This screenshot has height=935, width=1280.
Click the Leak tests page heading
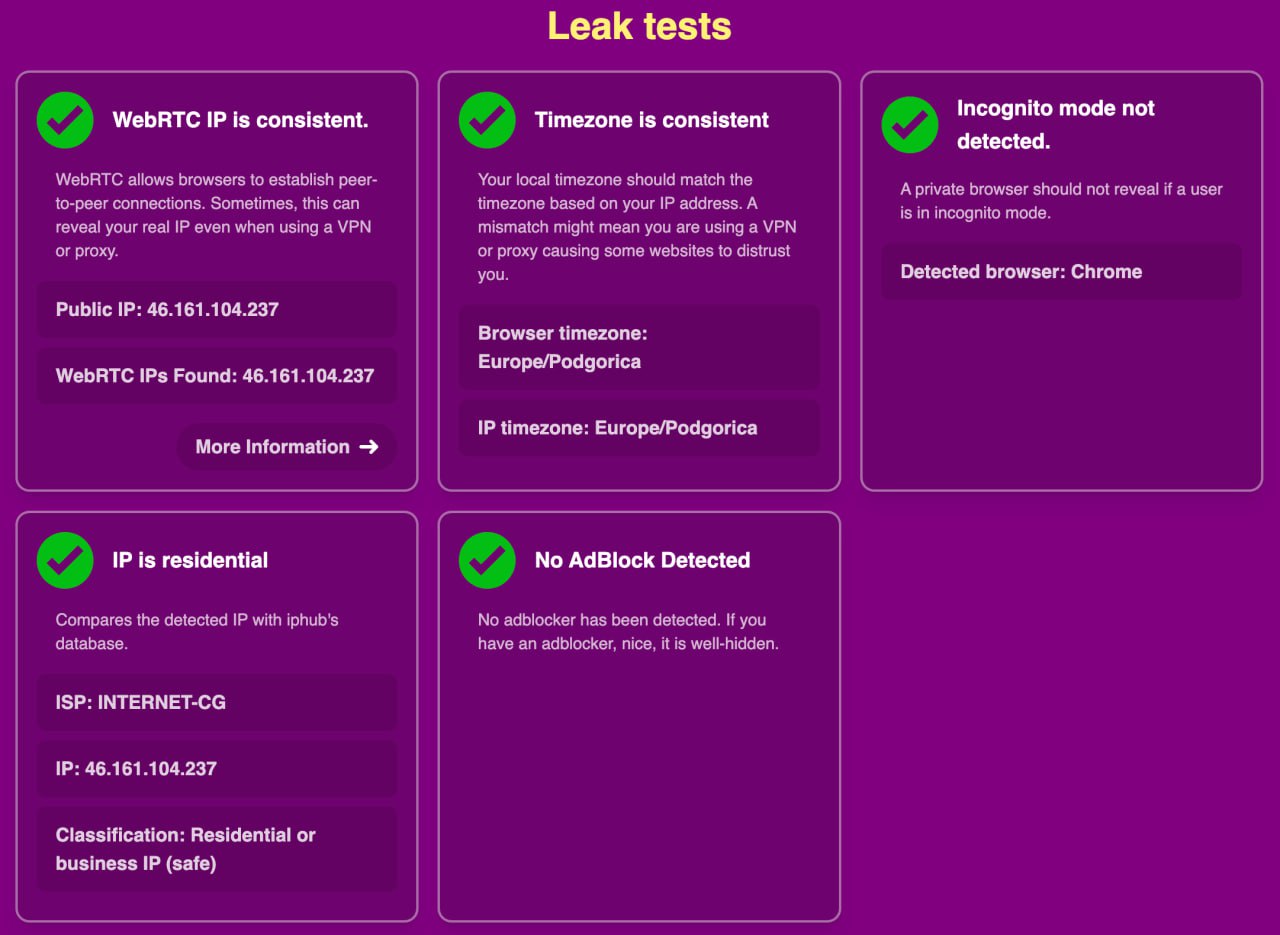pos(639,27)
